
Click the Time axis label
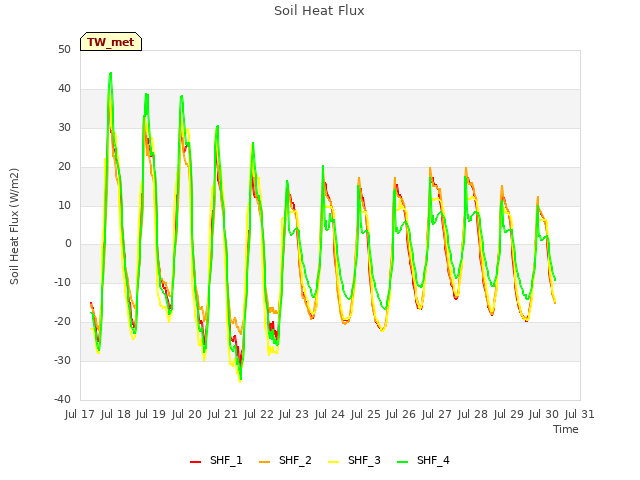coord(566,429)
